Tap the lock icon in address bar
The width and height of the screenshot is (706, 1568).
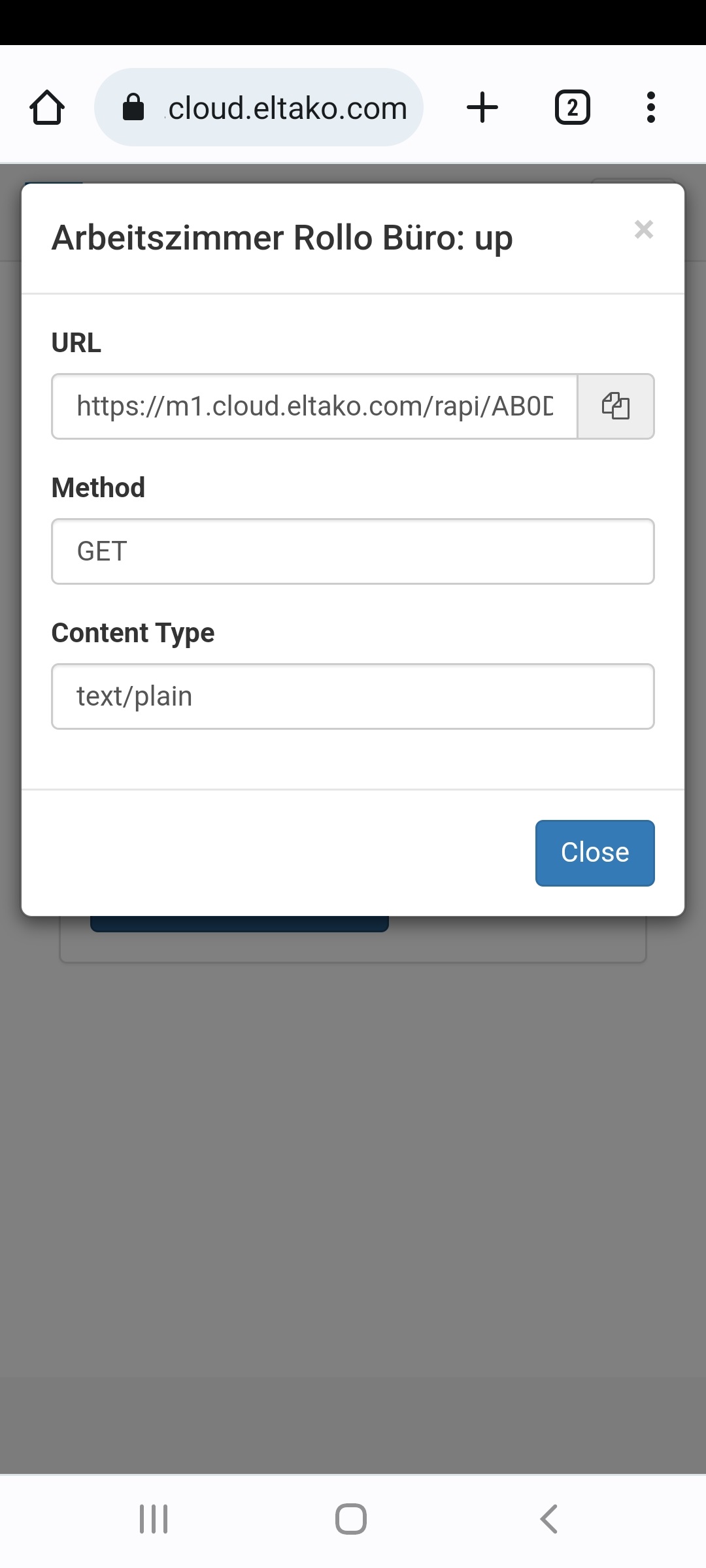(133, 108)
